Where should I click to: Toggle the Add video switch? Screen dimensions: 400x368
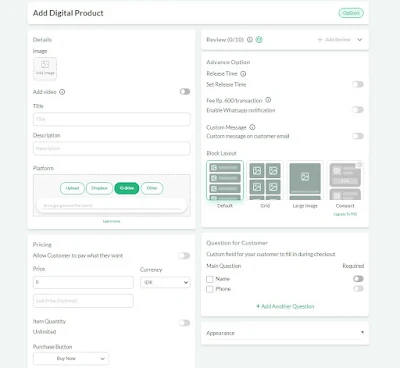click(185, 92)
